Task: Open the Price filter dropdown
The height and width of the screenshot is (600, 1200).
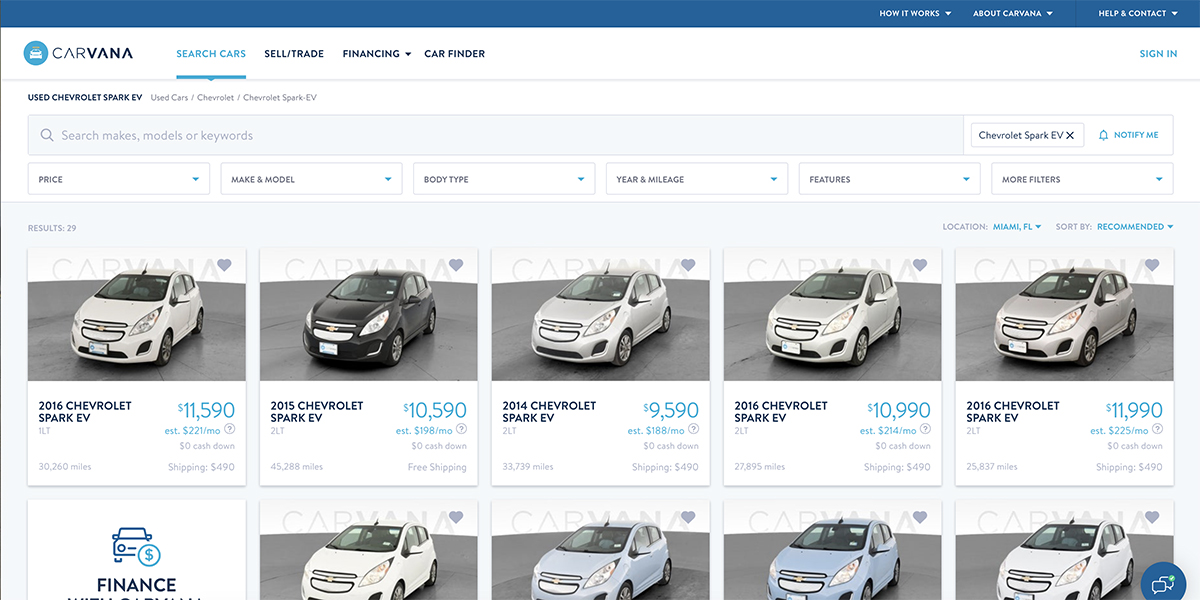Action: (x=119, y=179)
